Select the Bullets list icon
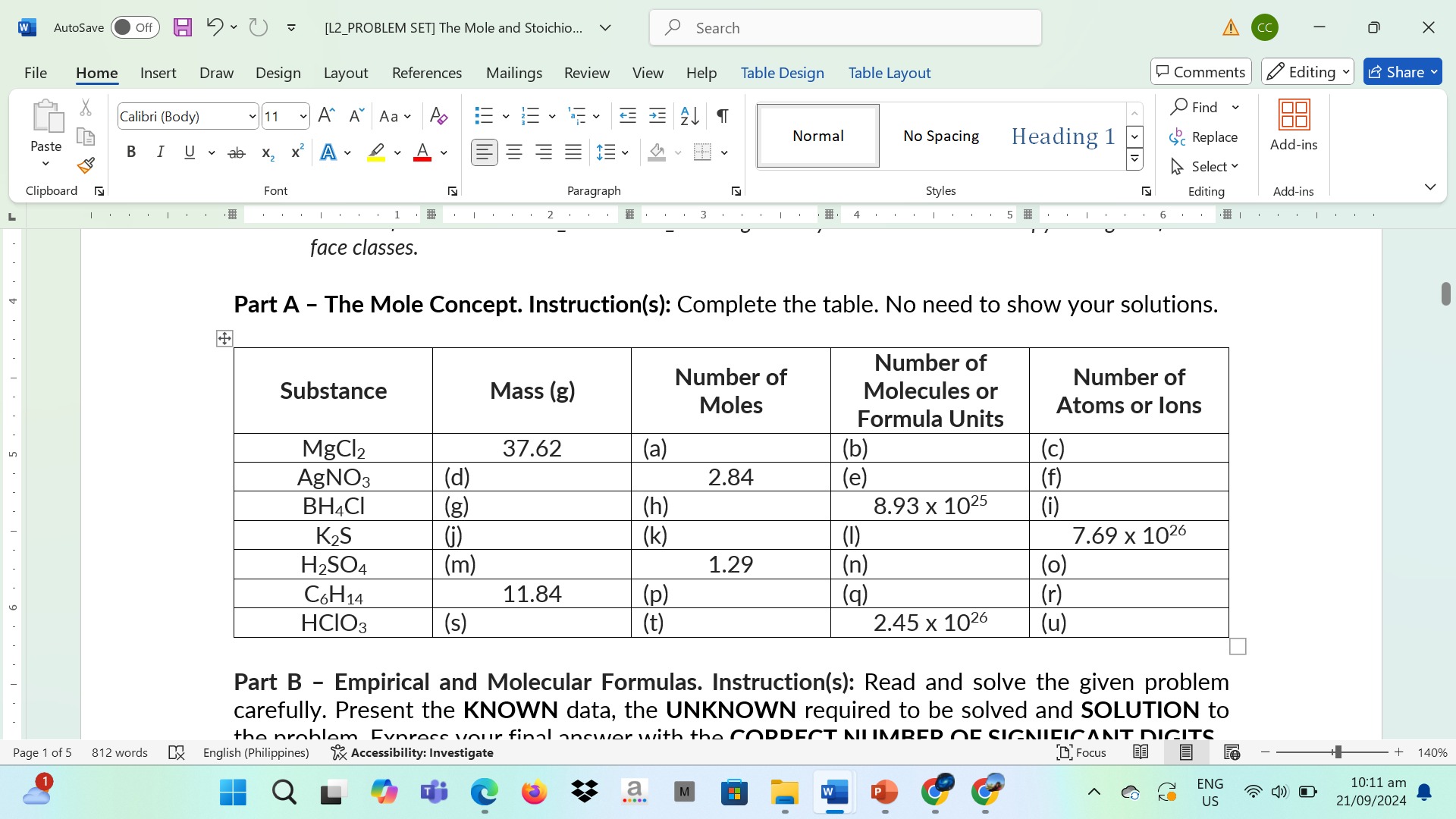The width and height of the screenshot is (1456, 819). click(482, 115)
